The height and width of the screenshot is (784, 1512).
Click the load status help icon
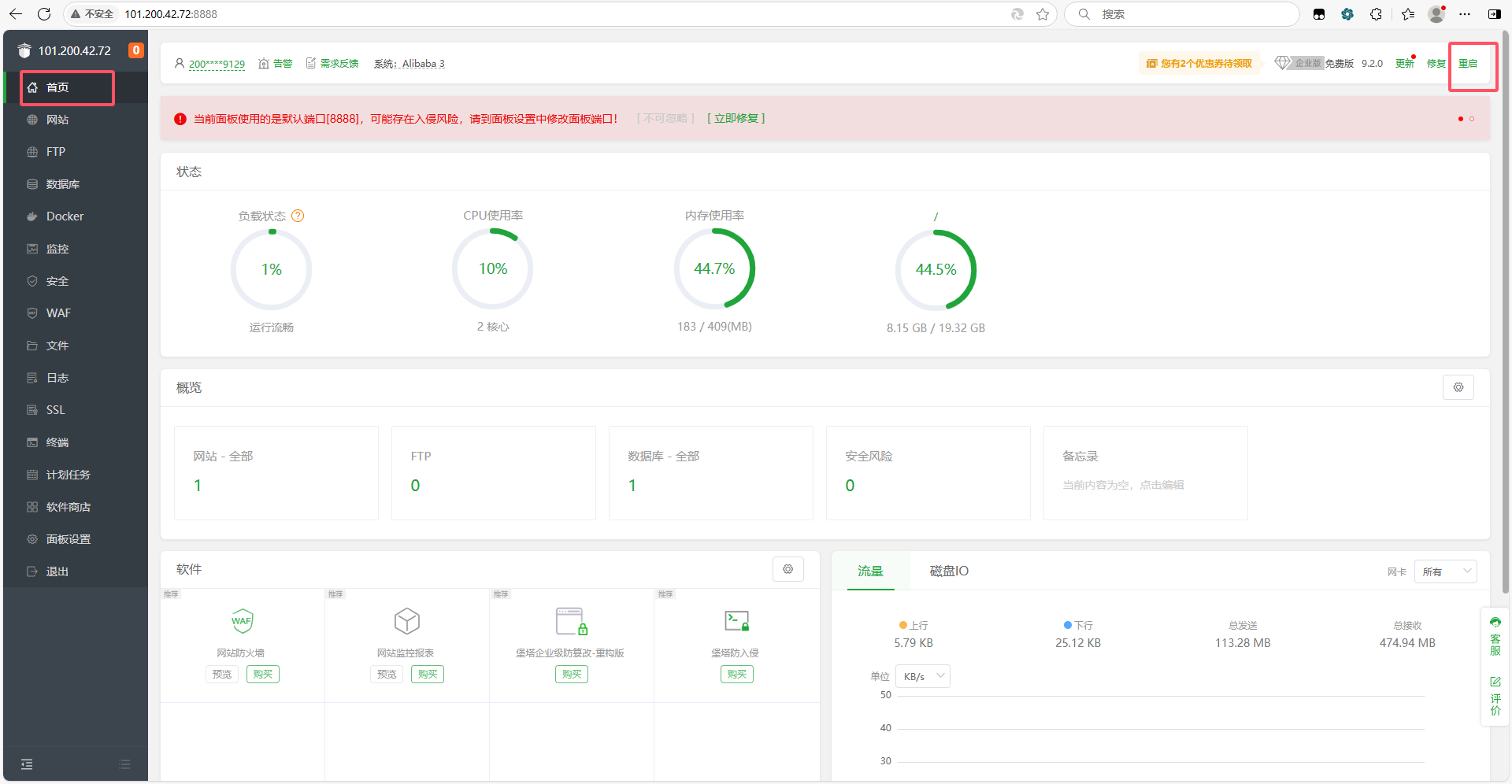click(298, 216)
